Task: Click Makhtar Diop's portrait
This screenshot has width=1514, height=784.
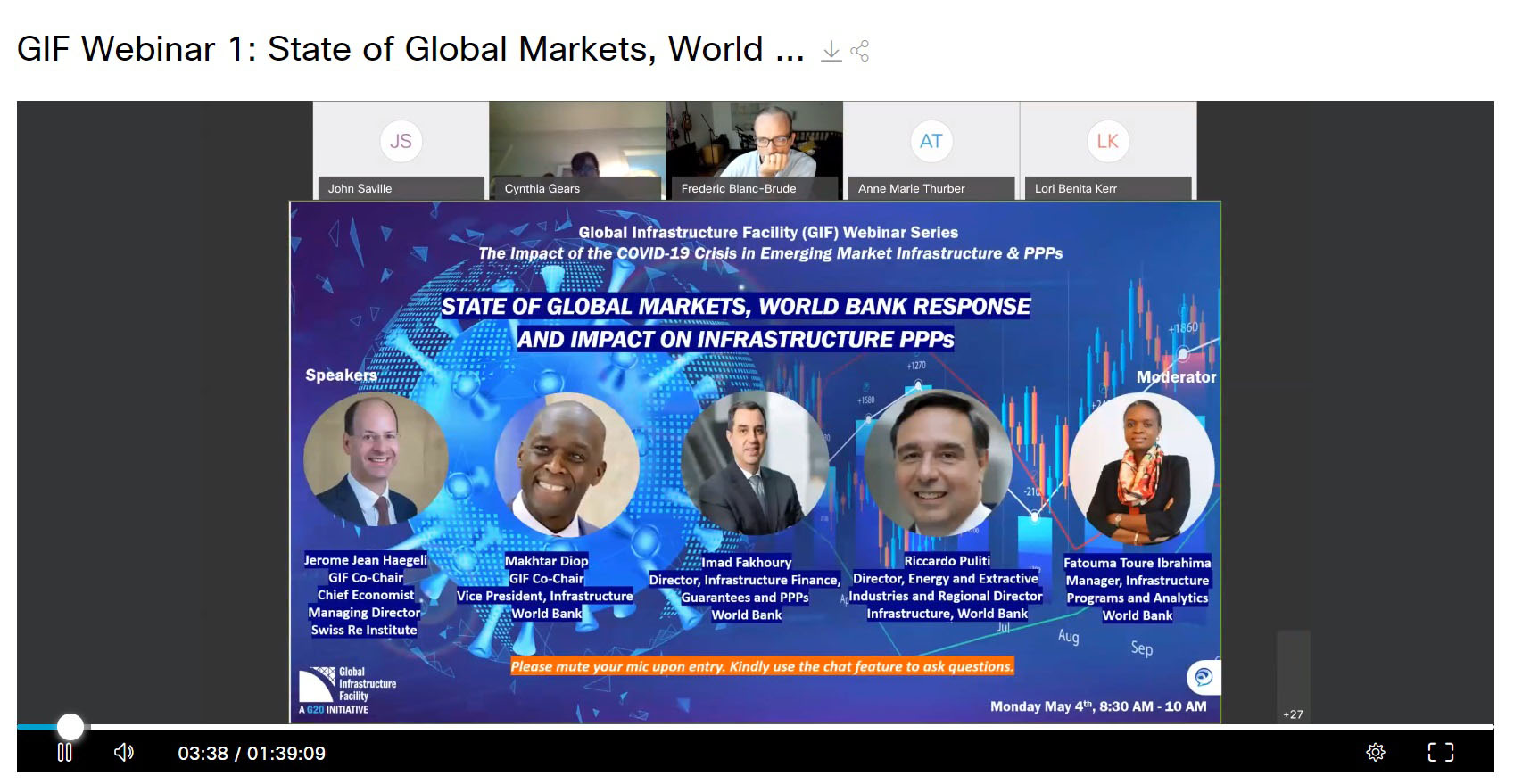Action: 567,464
